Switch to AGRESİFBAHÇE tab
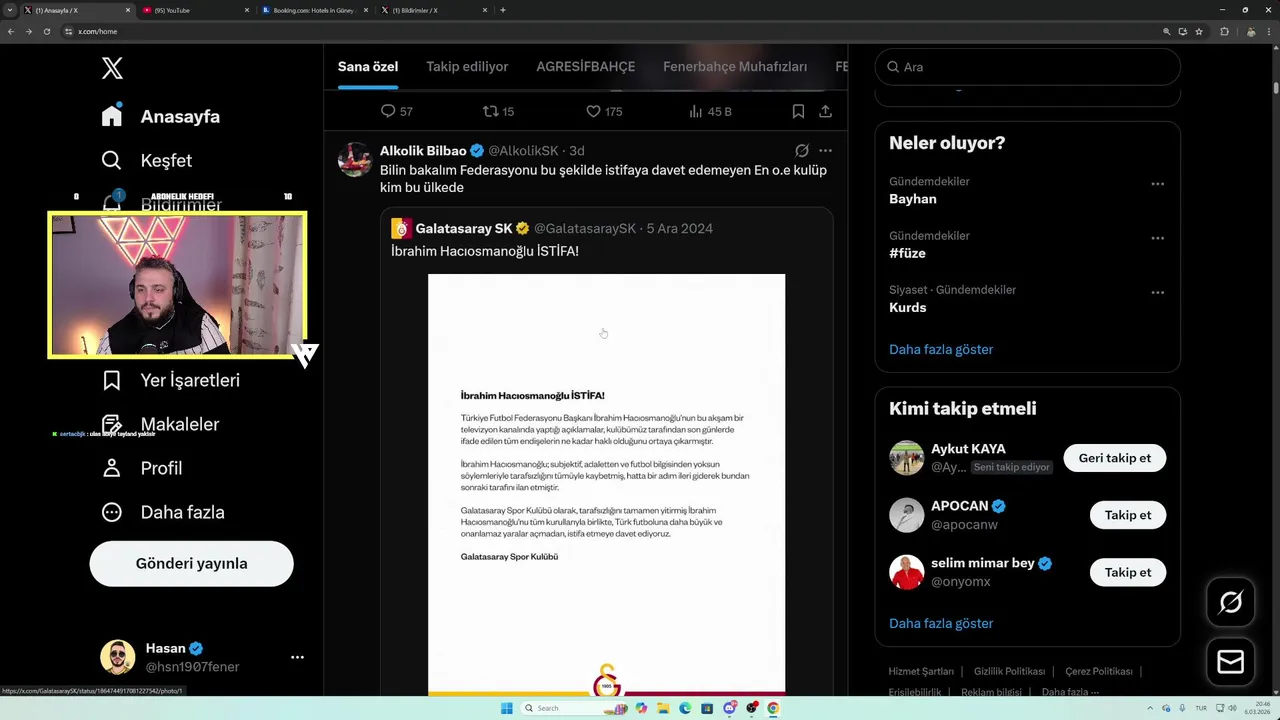1280x720 pixels. (586, 67)
